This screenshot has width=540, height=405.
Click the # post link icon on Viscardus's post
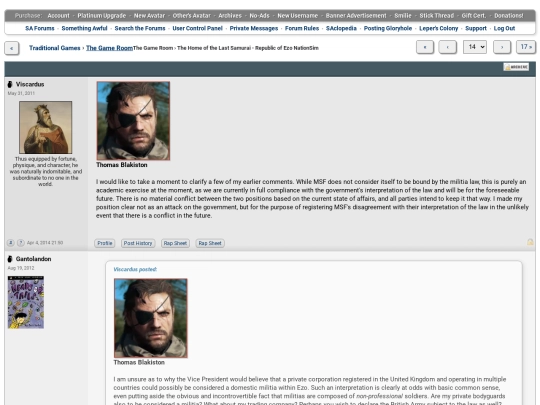[11, 243]
